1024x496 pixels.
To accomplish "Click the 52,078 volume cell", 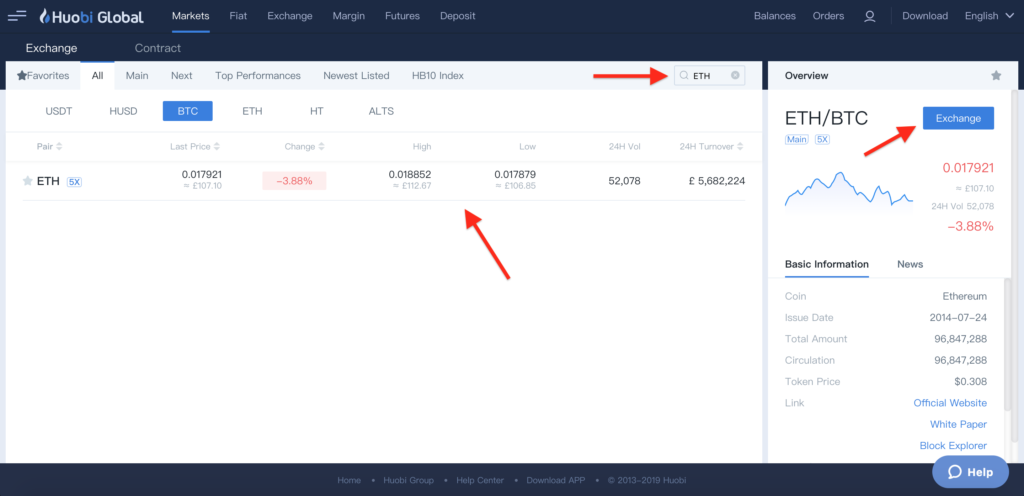I will [624, 181].
